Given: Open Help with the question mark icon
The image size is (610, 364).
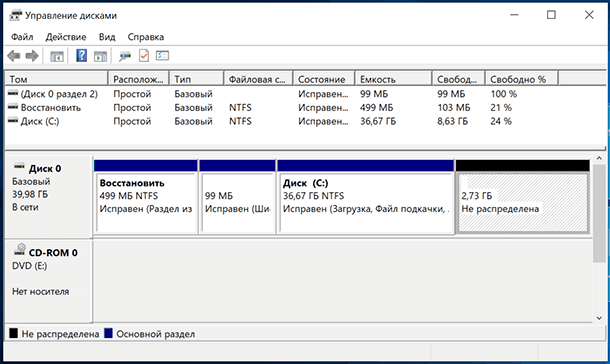Looking at the screenshot, I should pyautogui.click(x=81, y=56).
